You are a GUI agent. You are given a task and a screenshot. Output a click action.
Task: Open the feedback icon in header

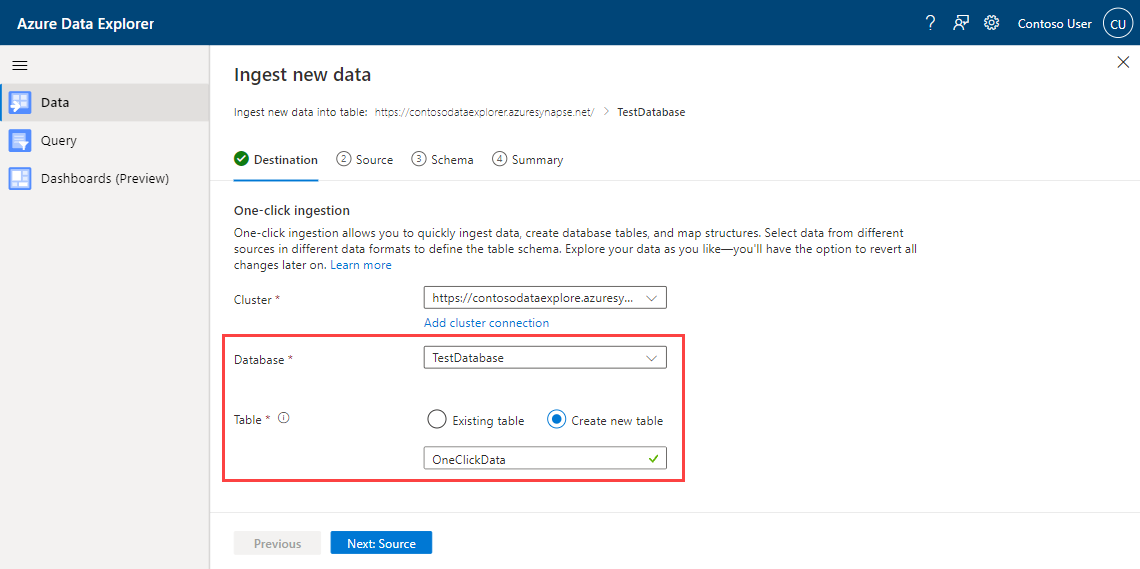[x=960, y=23]
